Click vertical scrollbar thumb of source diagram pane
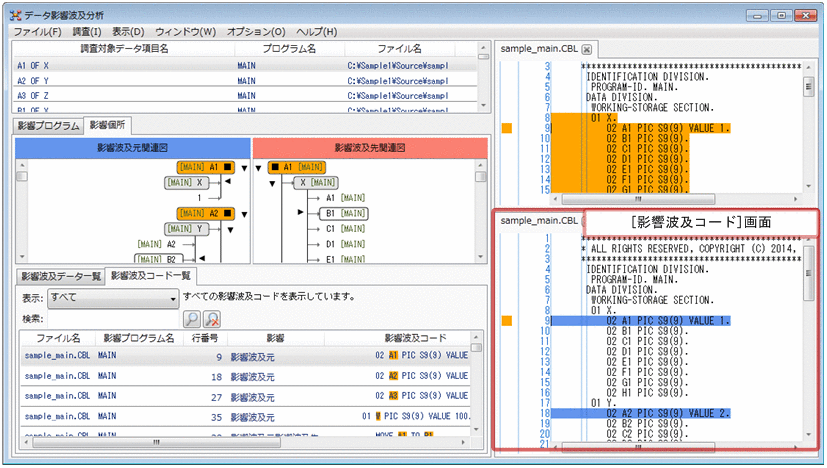 [22, 176]
